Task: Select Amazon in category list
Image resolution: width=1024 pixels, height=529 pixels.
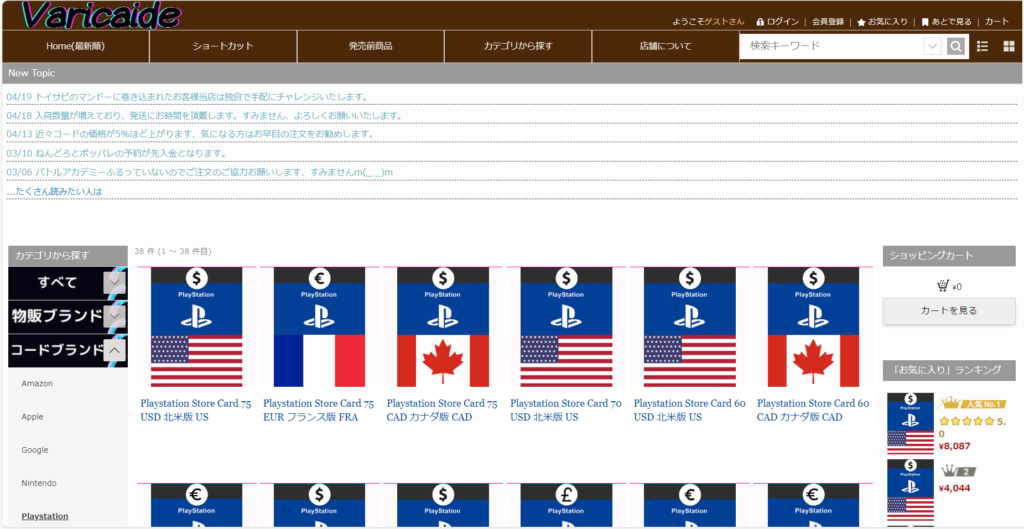Action: tap(37, 383)
